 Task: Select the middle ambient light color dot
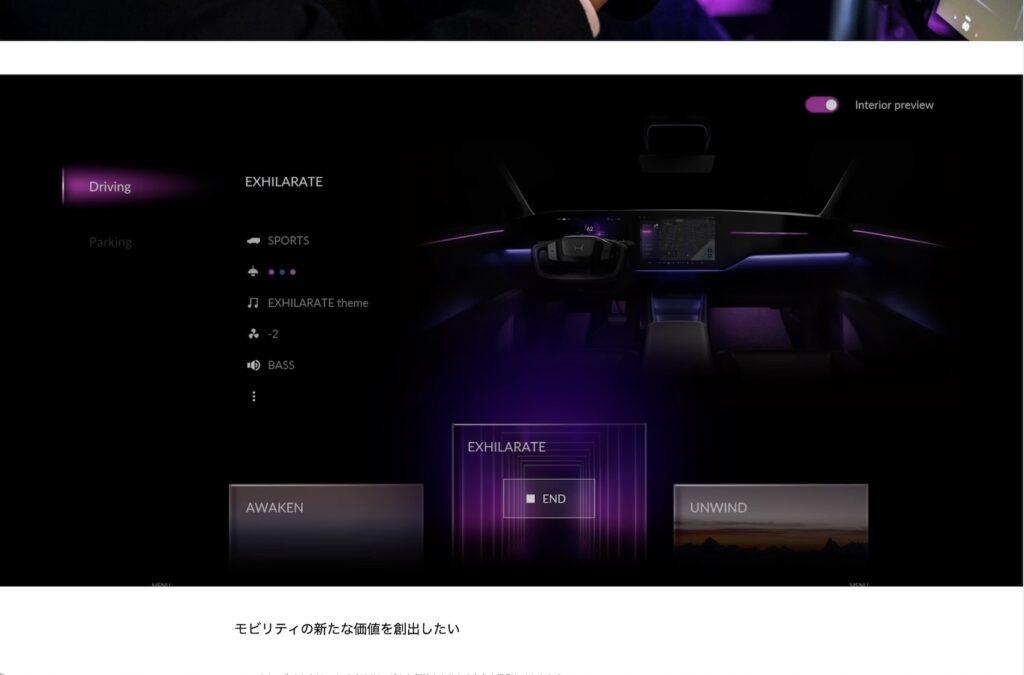[x=282, y=272]
